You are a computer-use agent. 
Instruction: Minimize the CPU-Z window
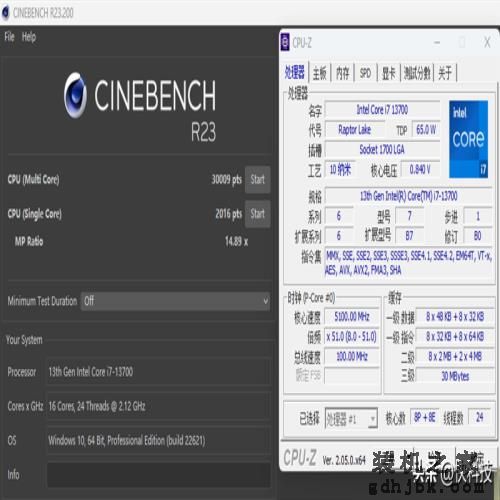(437, 42)
